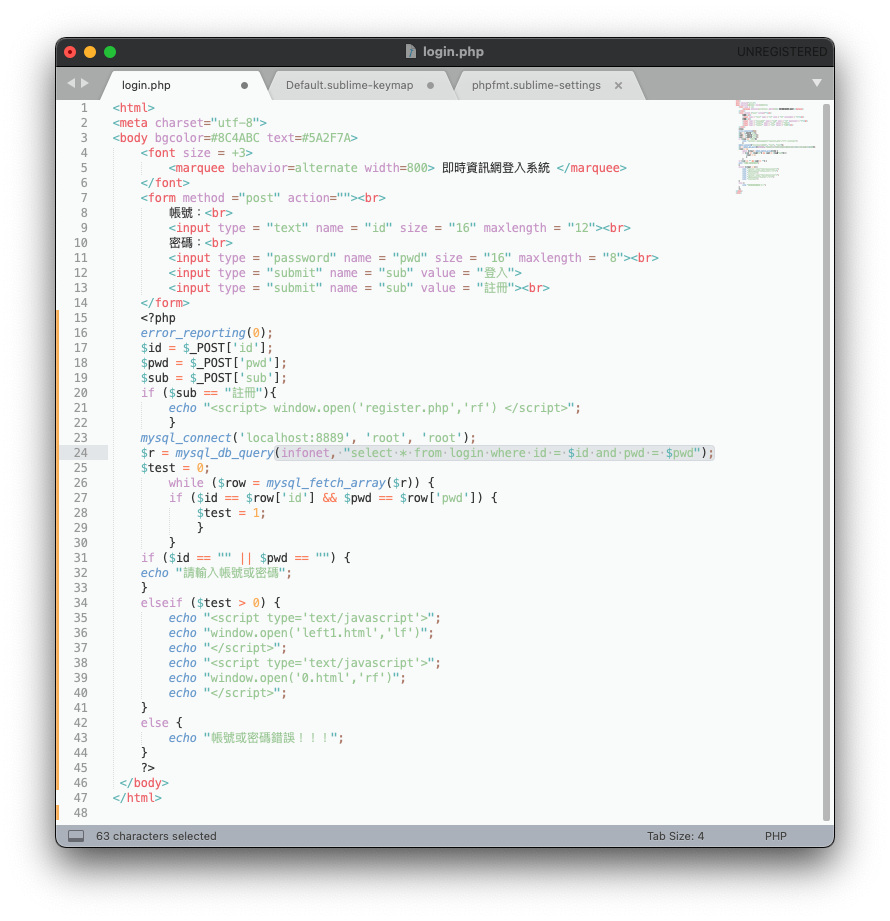890x921 pixels.
Task: Click the mysql_connect function name
Action: tap(186, 438)
